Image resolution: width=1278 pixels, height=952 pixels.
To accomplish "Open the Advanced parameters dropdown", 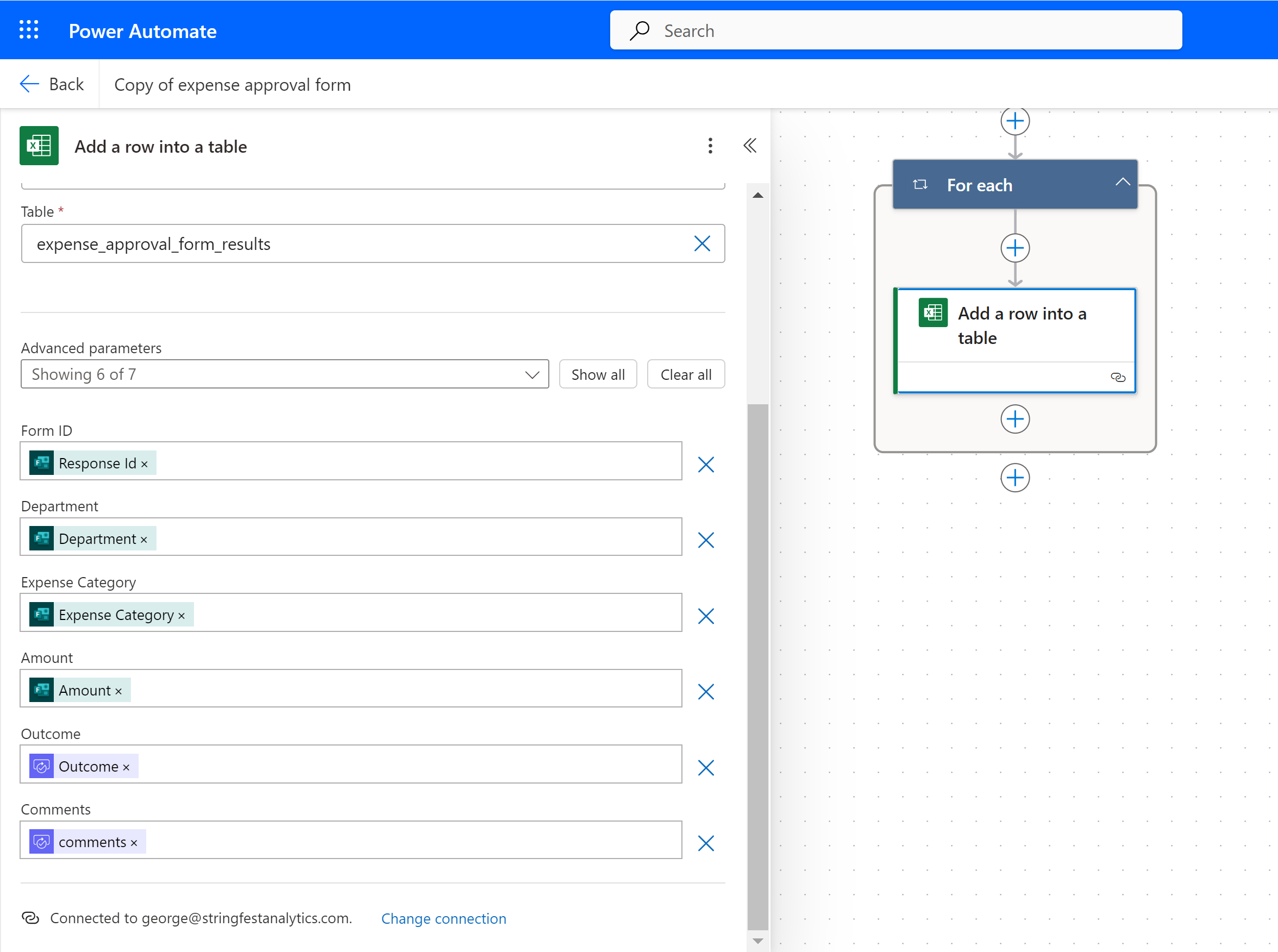I will point(285,374).
